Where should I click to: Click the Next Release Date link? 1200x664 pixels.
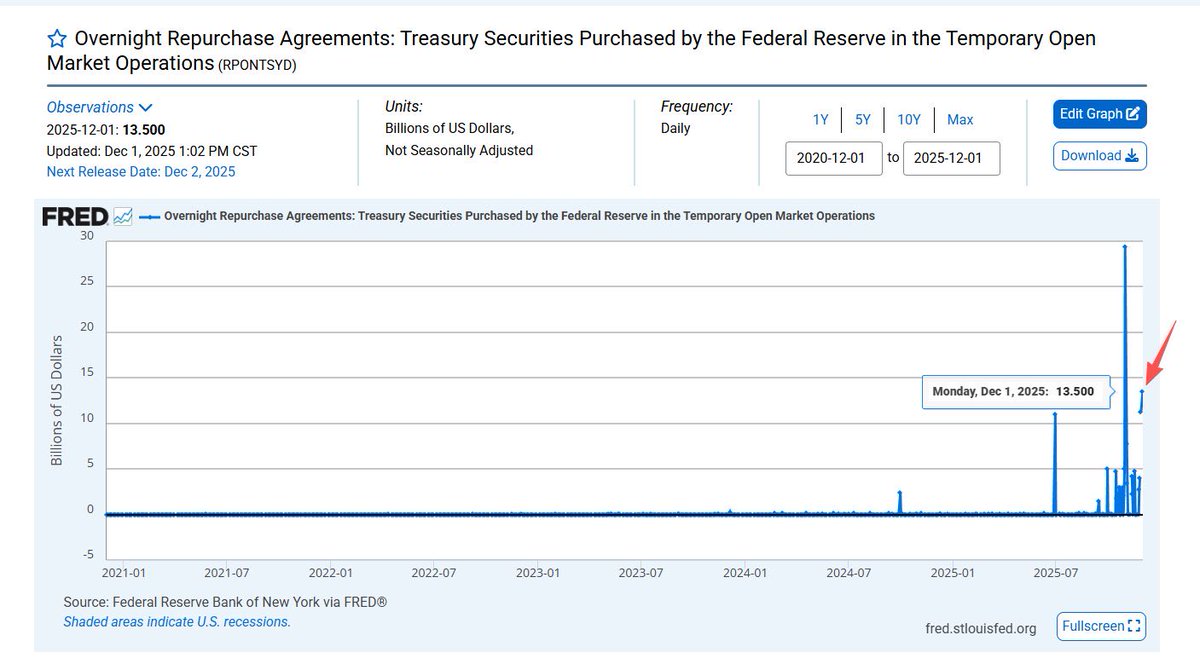pyautogui.click(x=141, y=171)
